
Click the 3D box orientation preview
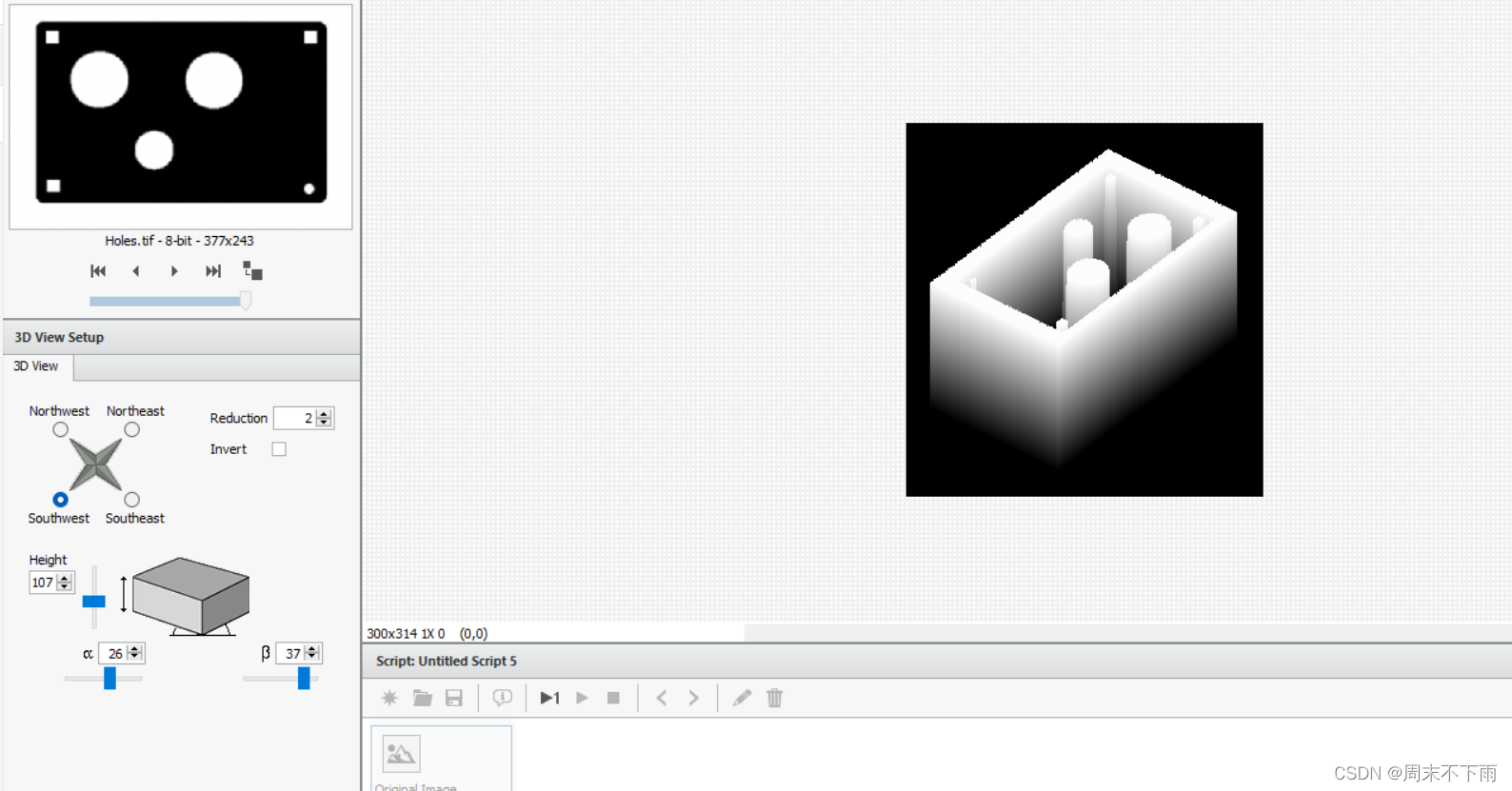pos(190,596)
